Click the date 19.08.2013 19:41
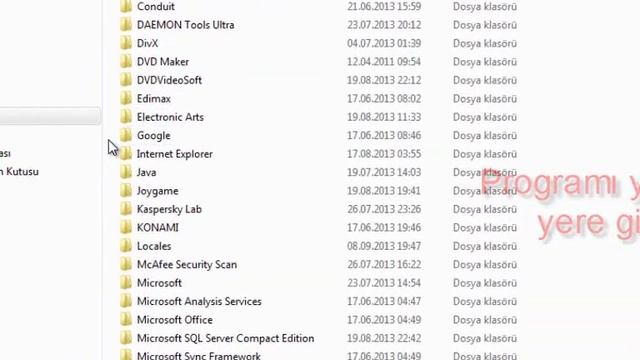The height and width of the screenshot is (360, 640). tap(384, 191)
